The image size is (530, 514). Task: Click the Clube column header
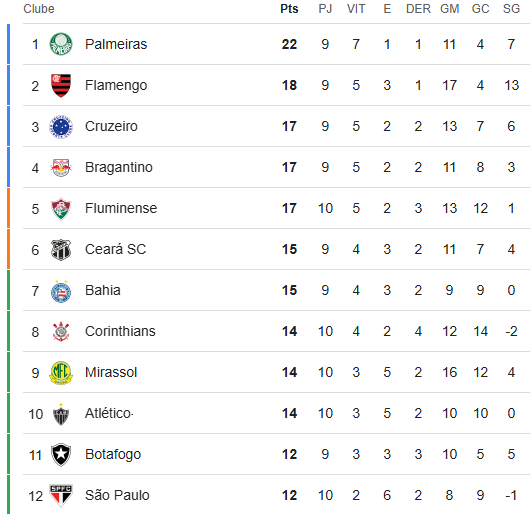39,9
